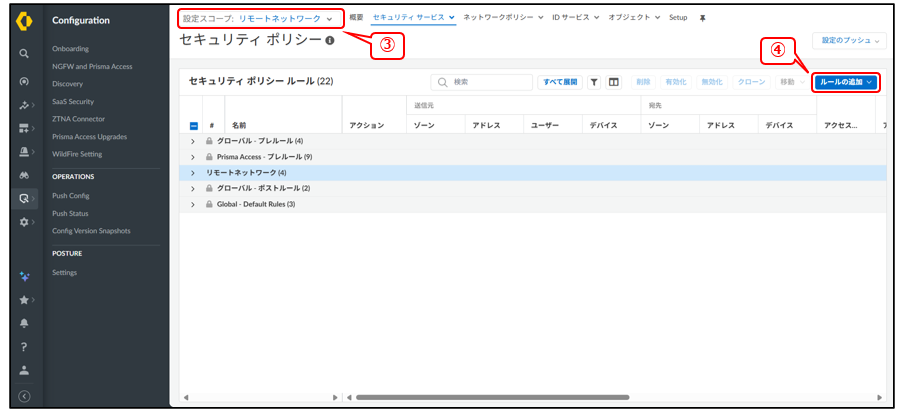Image resolution: width=909 pixels, height=418 pixels.
Task: Click lock icon on Prisma Access - プレルール row
Action: click(x=210, y=157)
